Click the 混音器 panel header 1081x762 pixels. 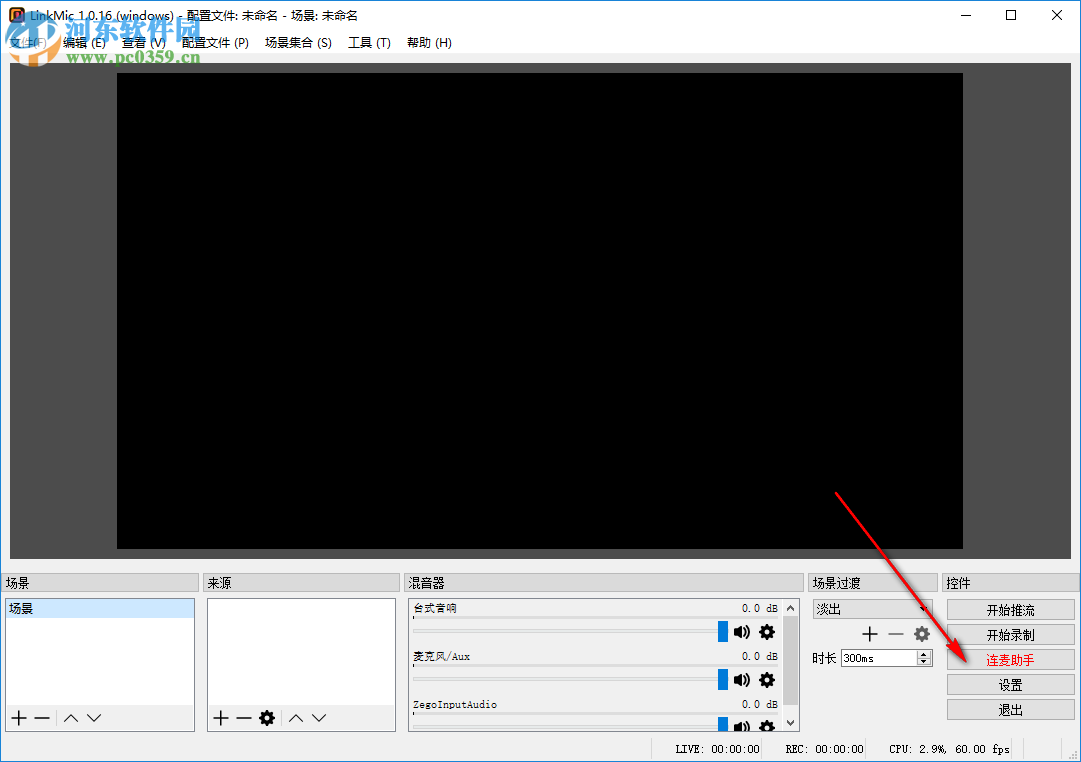coord(604,583)
